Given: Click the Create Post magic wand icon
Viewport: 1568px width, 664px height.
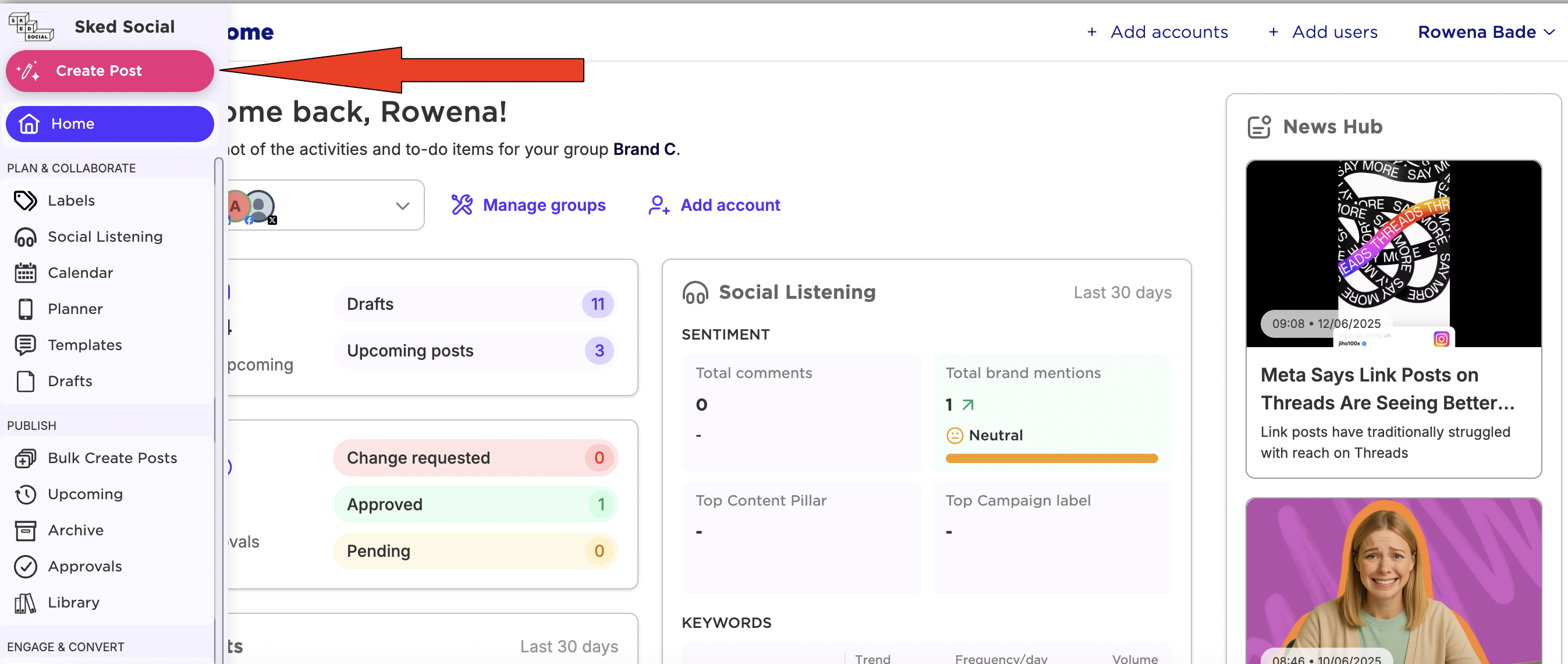Looking at the screenshot, I should tap(28, 71).
